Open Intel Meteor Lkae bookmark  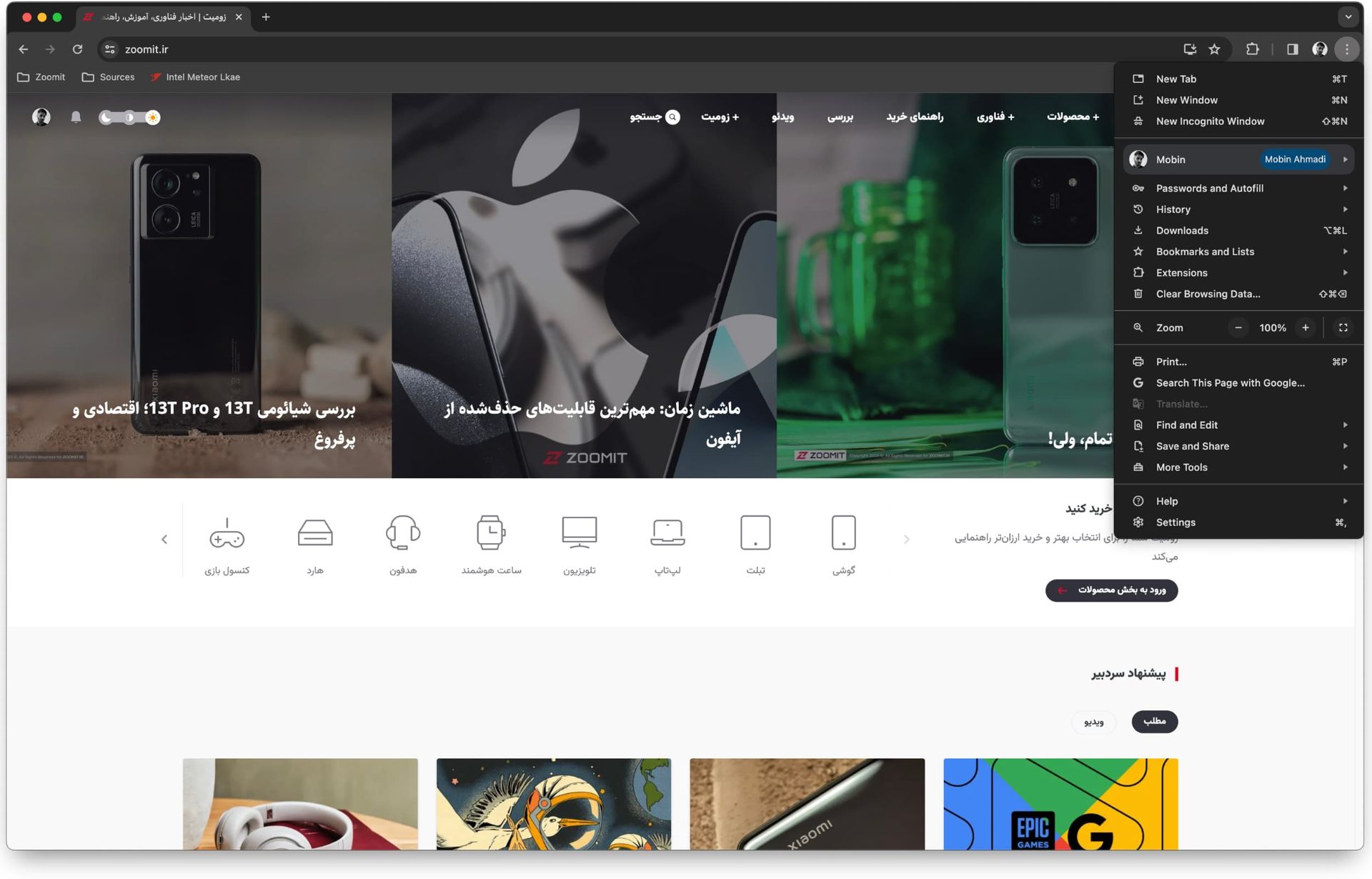195,77
